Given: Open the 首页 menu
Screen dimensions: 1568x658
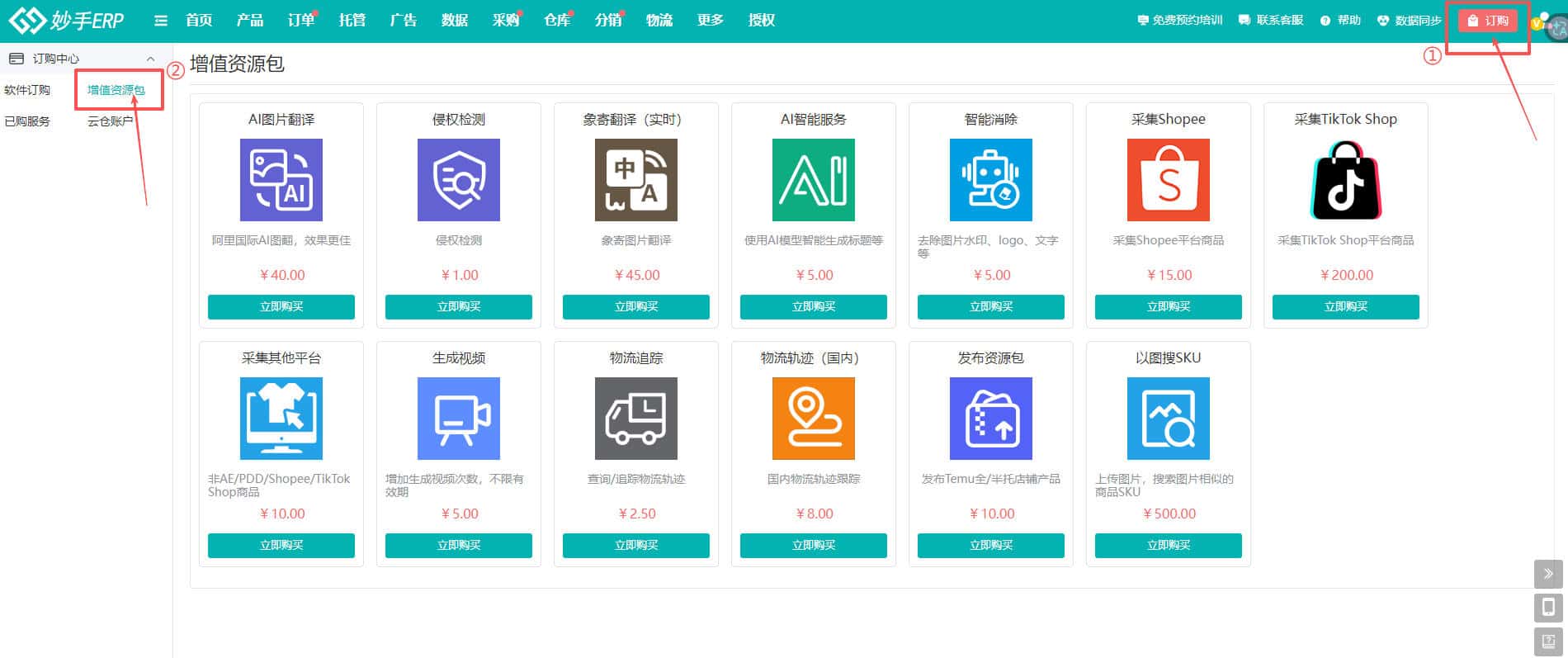Looking at the screenshot, I should (199, 21).
